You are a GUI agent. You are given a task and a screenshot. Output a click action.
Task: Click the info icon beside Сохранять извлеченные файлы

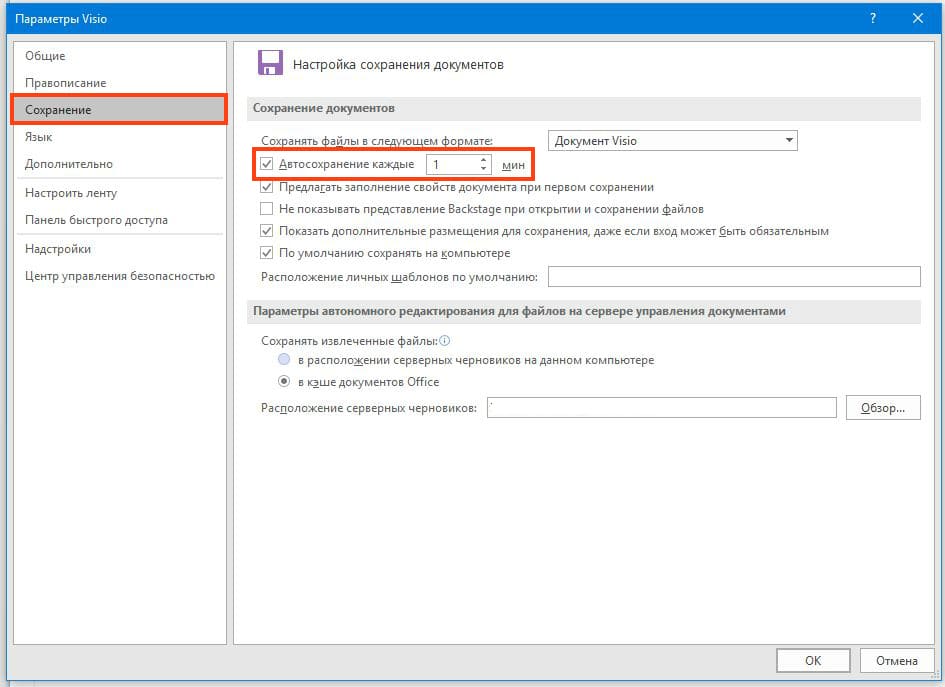click(445, 340)
